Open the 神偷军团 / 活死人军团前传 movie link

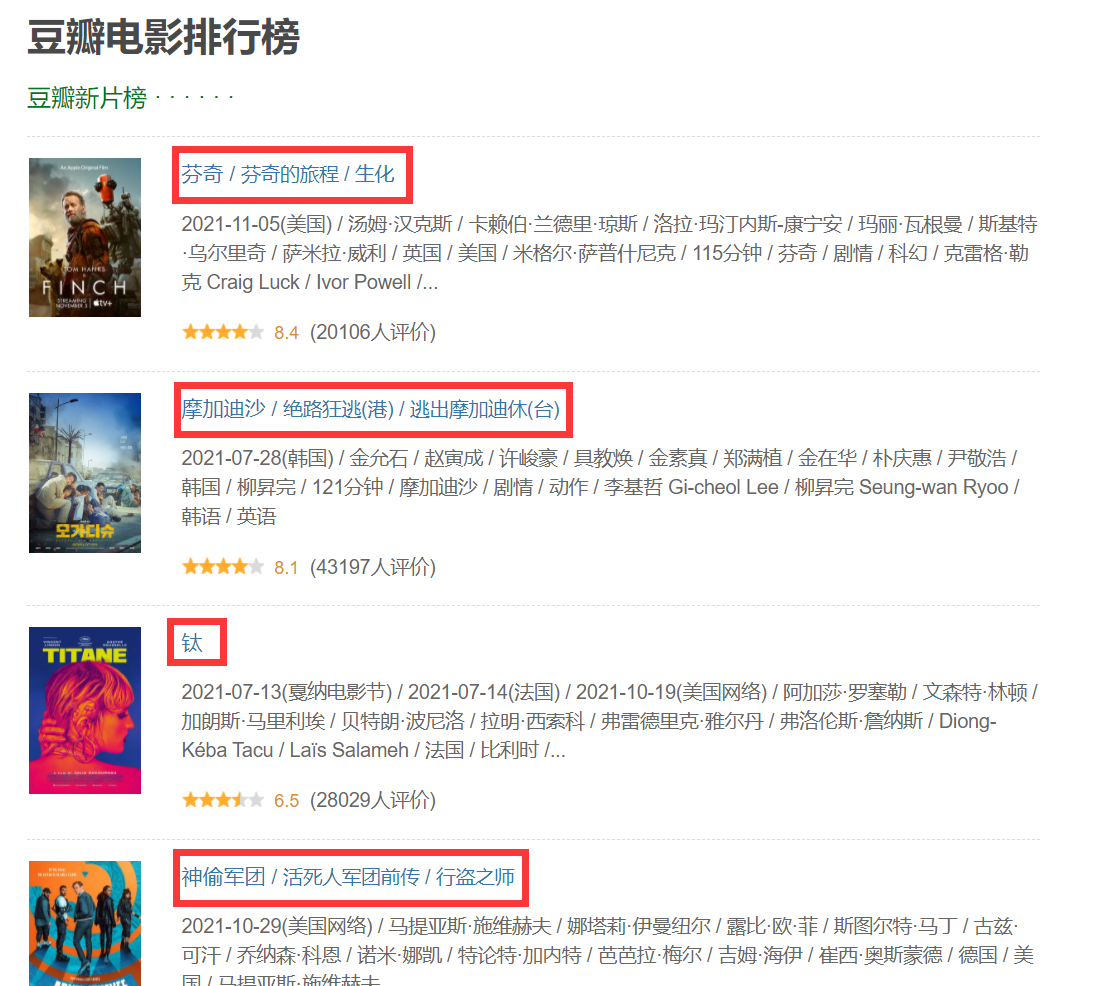348,877
